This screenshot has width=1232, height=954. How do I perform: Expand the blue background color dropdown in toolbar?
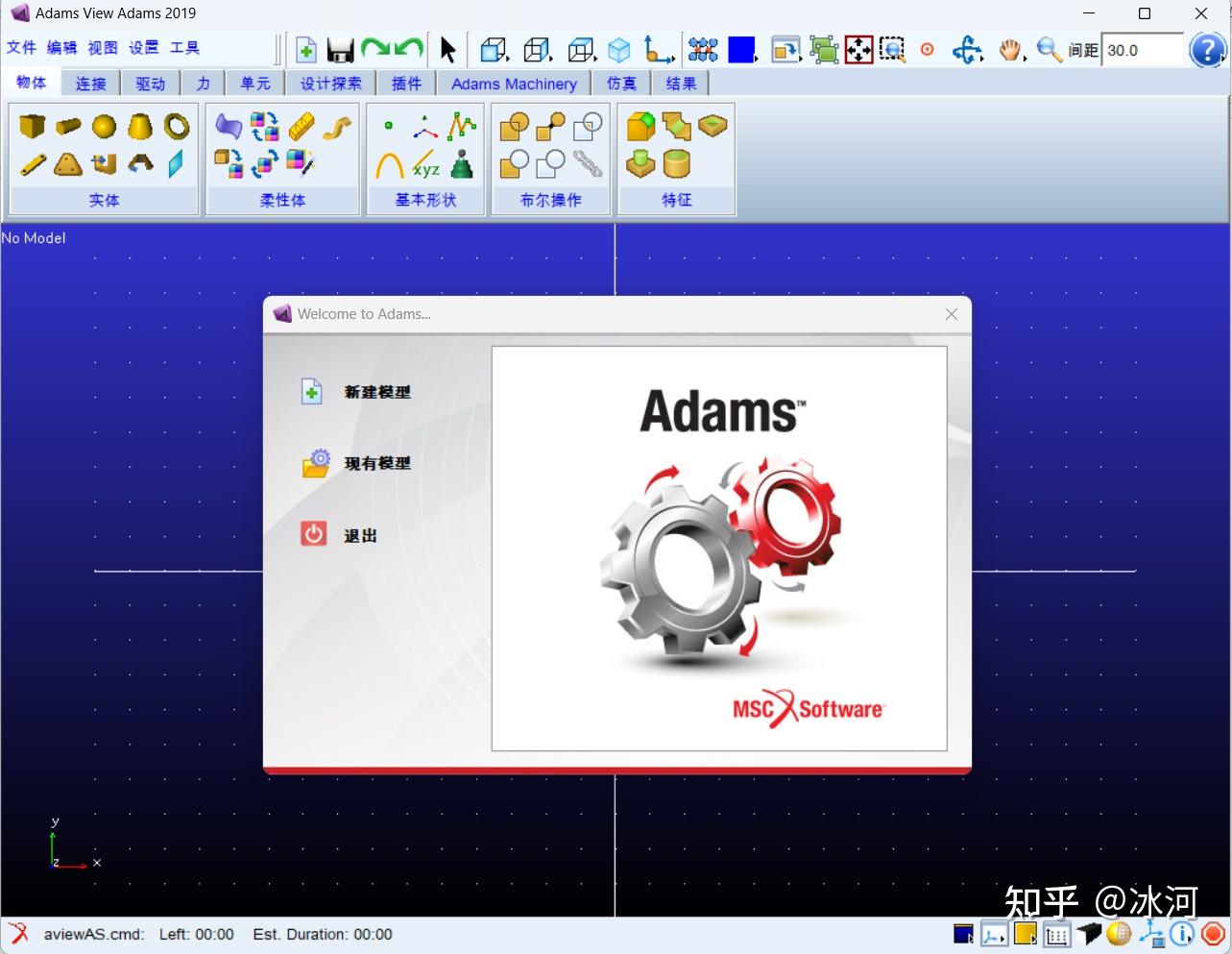[742, 50]
